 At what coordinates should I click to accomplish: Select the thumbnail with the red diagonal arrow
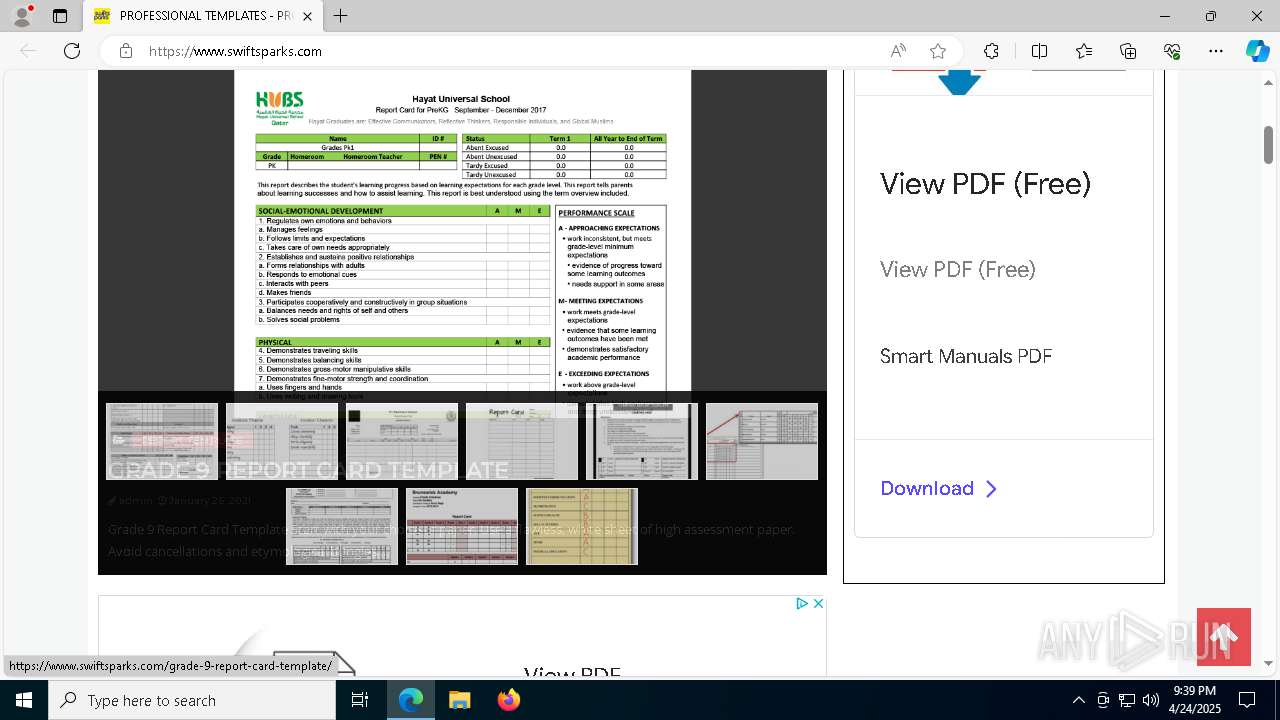pos(762,441)
